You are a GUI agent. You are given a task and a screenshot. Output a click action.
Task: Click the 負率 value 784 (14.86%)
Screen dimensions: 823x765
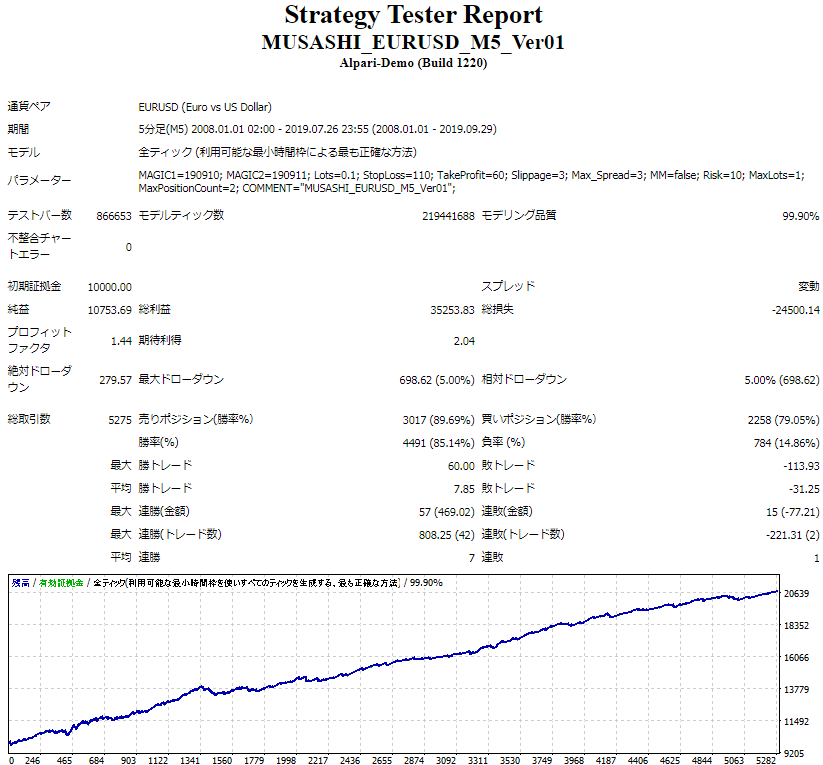pos(786,443)
